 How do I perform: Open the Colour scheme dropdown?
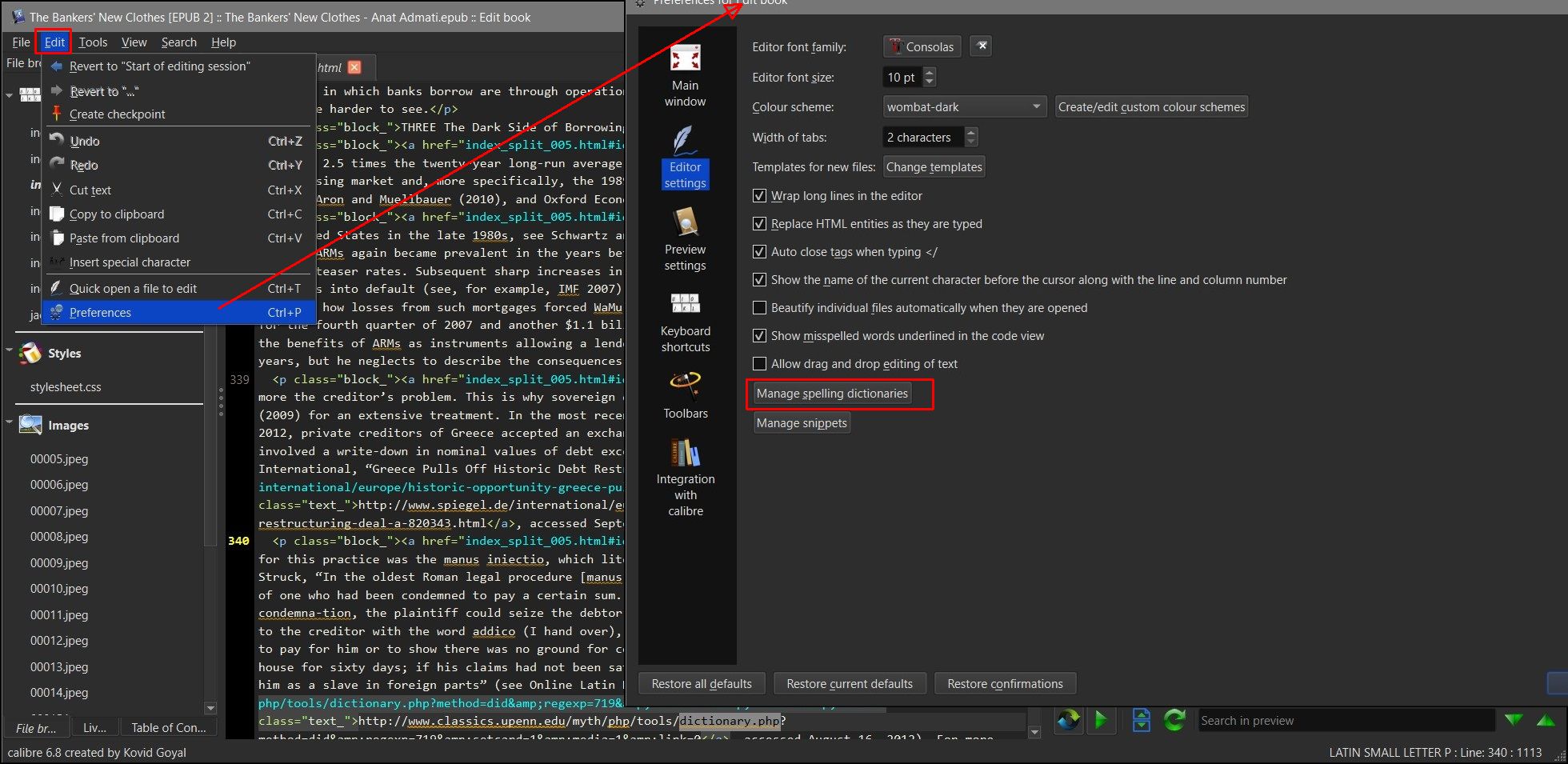[964, 106]
